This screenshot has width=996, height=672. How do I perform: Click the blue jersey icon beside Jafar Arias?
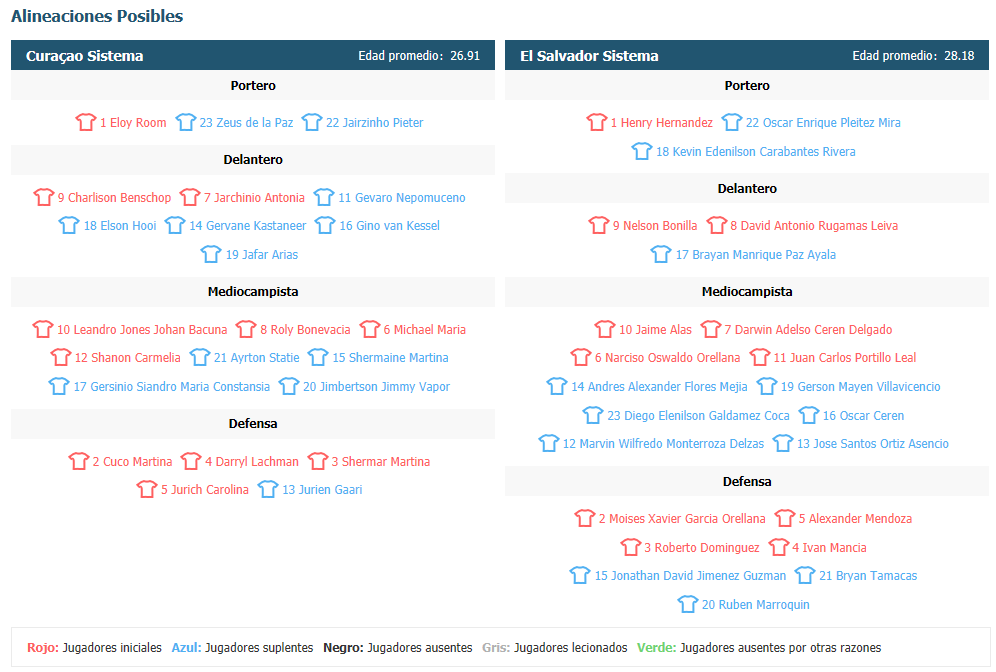212,254
